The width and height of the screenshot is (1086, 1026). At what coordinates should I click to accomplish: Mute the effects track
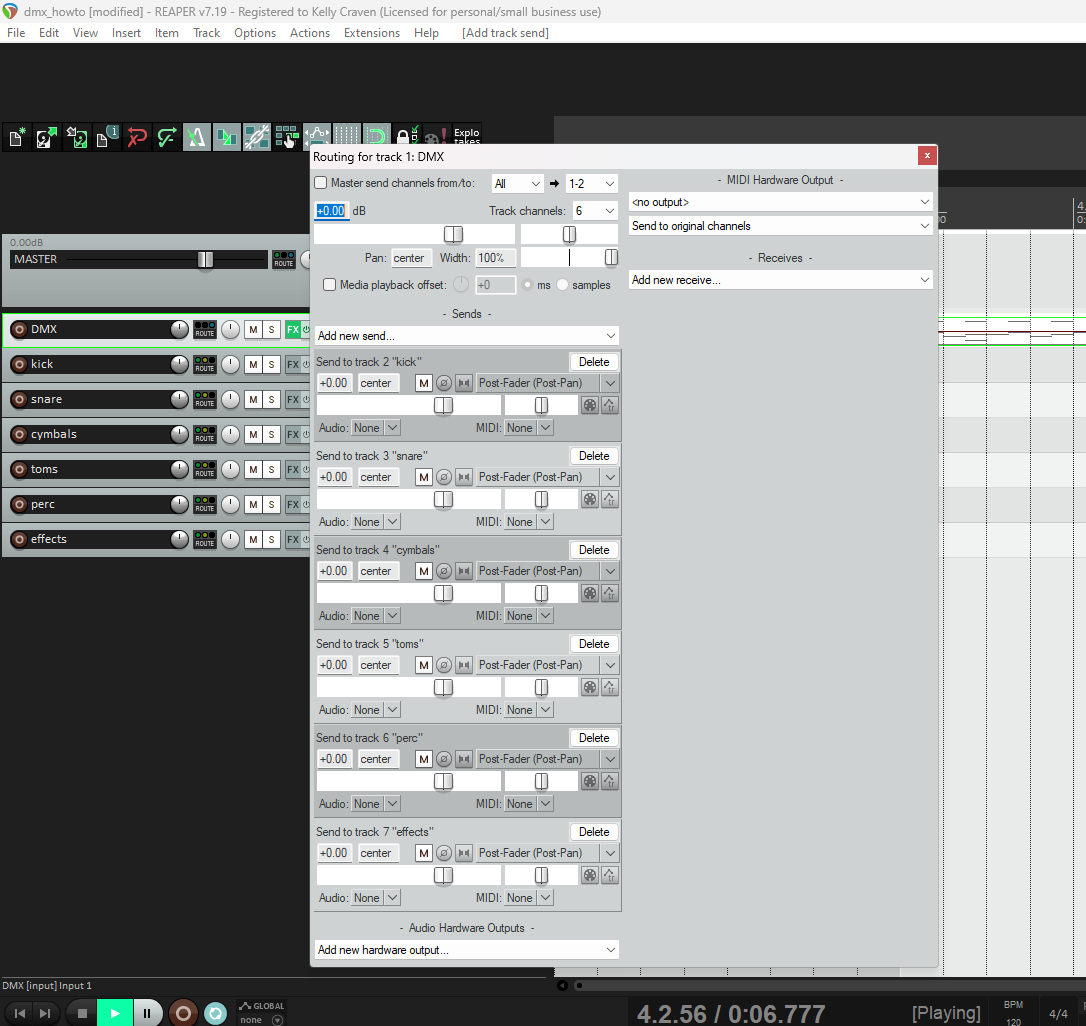tap(253, 540)
